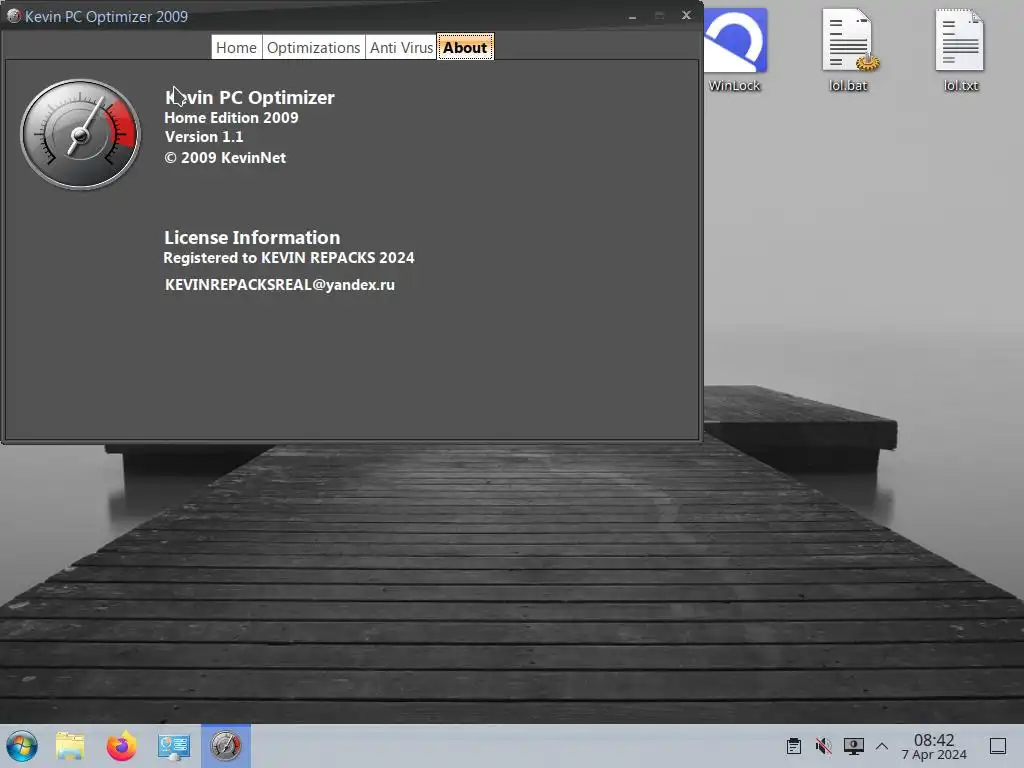
Task: Click the KEVINREPACKSREAL@yandex.ru email text
Action: 280,285
